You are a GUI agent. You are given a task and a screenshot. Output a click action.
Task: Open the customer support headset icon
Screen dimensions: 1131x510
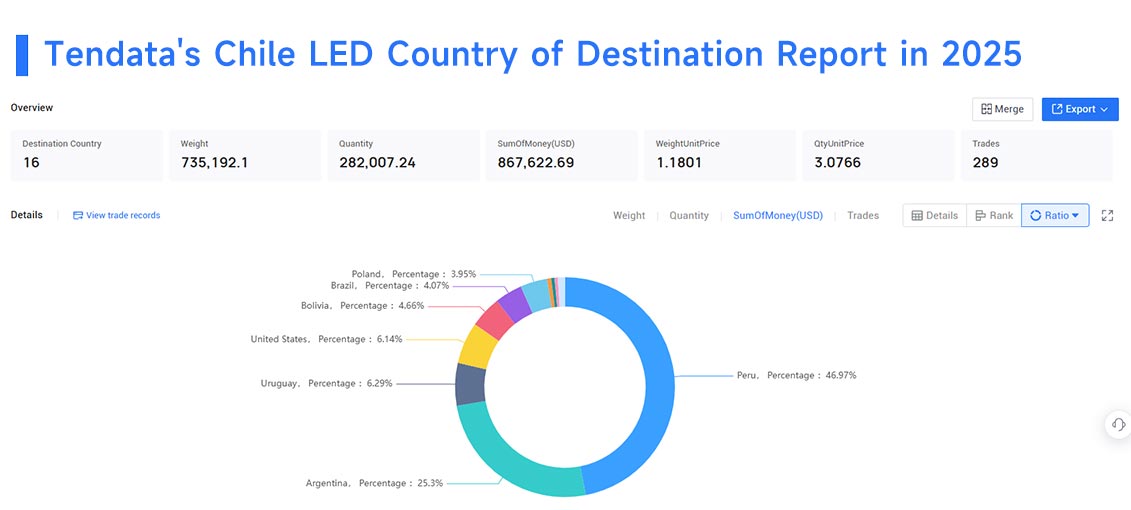tap(1119, 424)
